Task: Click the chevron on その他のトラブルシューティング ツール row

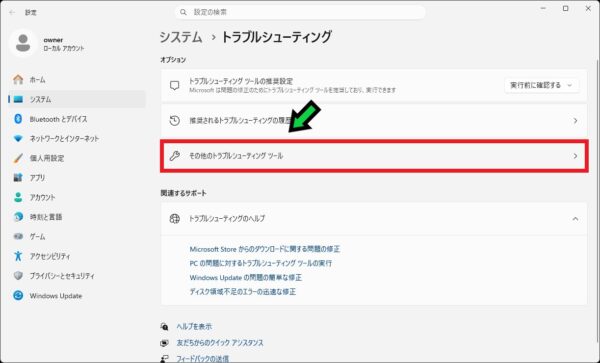Action: point(575,156)
